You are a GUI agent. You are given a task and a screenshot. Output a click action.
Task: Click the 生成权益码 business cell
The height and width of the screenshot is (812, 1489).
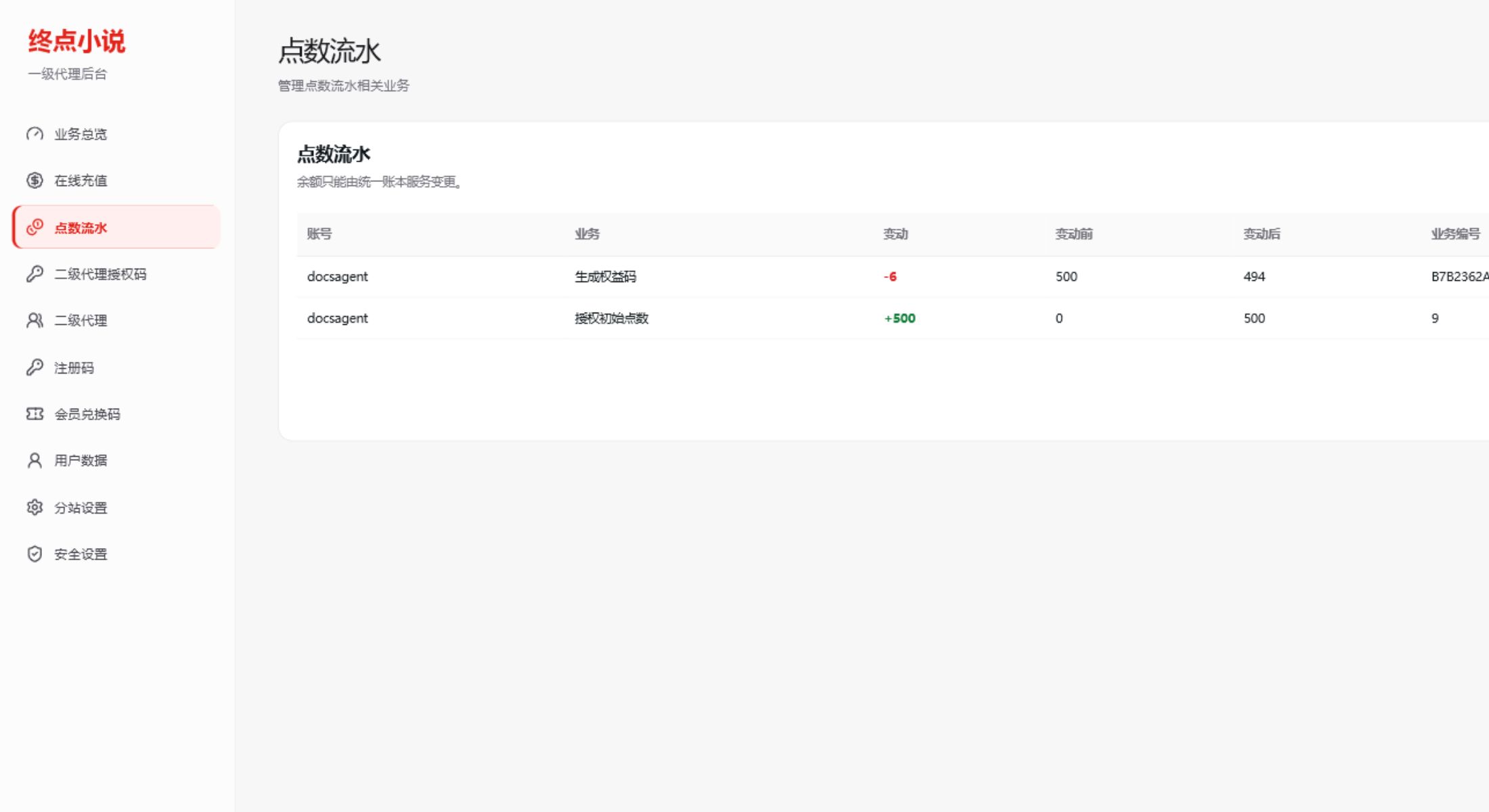[606, 277]
